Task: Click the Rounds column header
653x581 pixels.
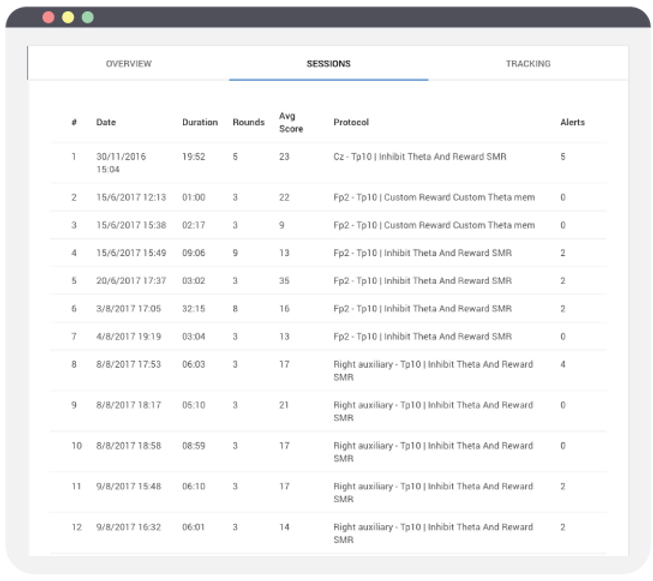Action: tap(248, 123)
